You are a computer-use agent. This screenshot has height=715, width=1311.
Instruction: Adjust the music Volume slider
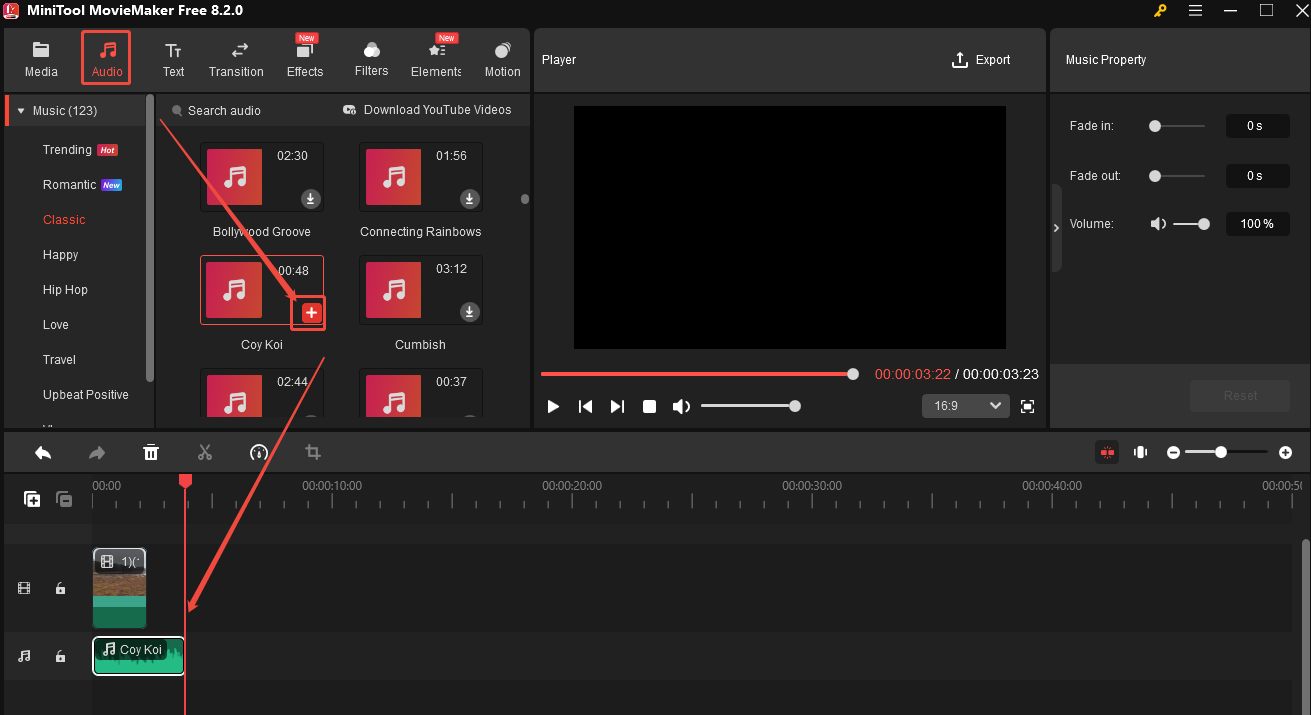[x=1191, y=224]
